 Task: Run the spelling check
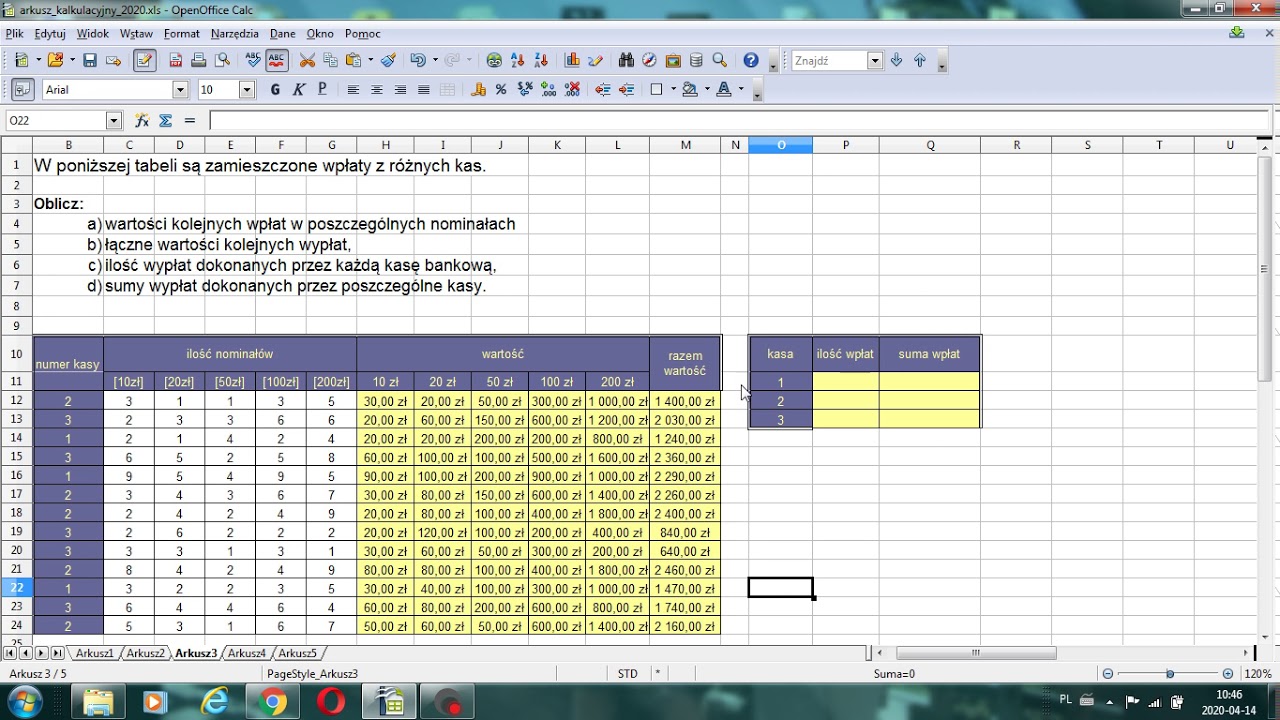pyautogui.click(x=253, y=60)
